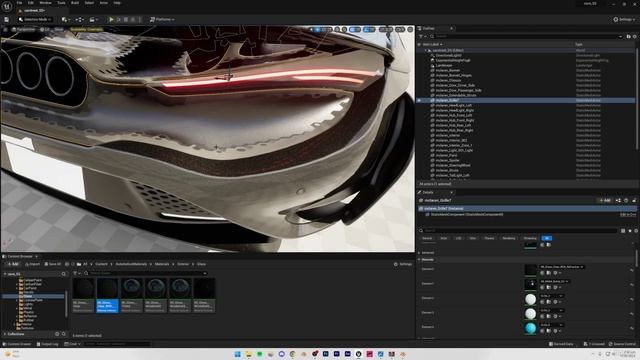Open the File menu

(x=19, y=3)
